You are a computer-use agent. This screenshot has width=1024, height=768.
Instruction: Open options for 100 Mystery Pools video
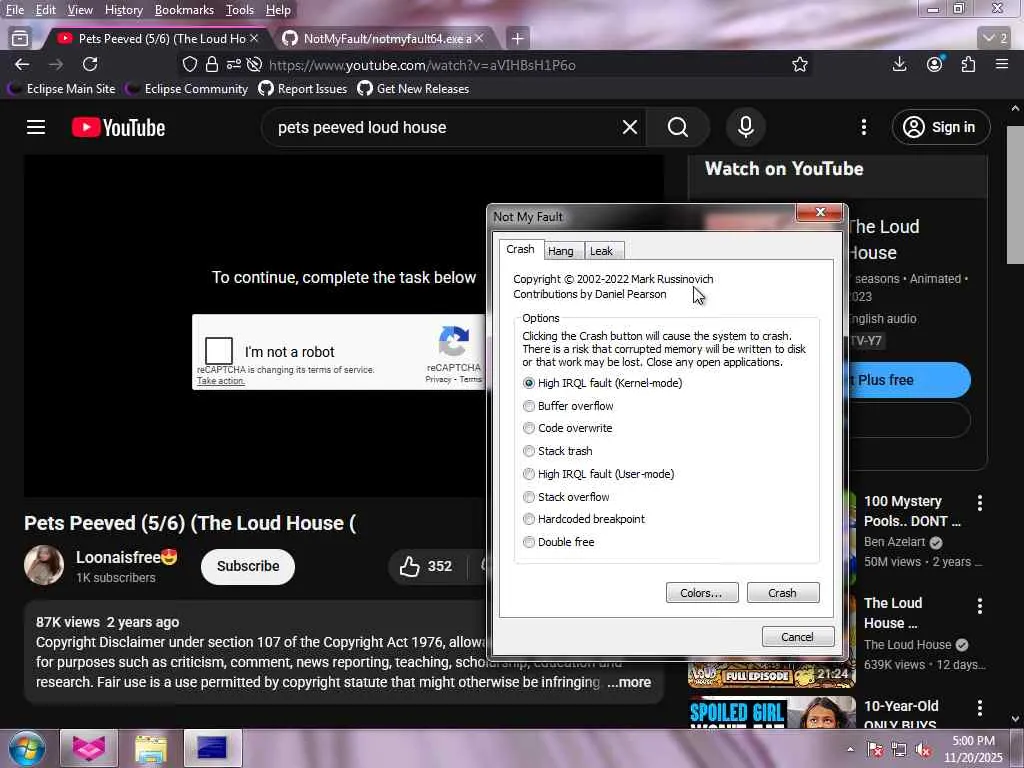979,502
